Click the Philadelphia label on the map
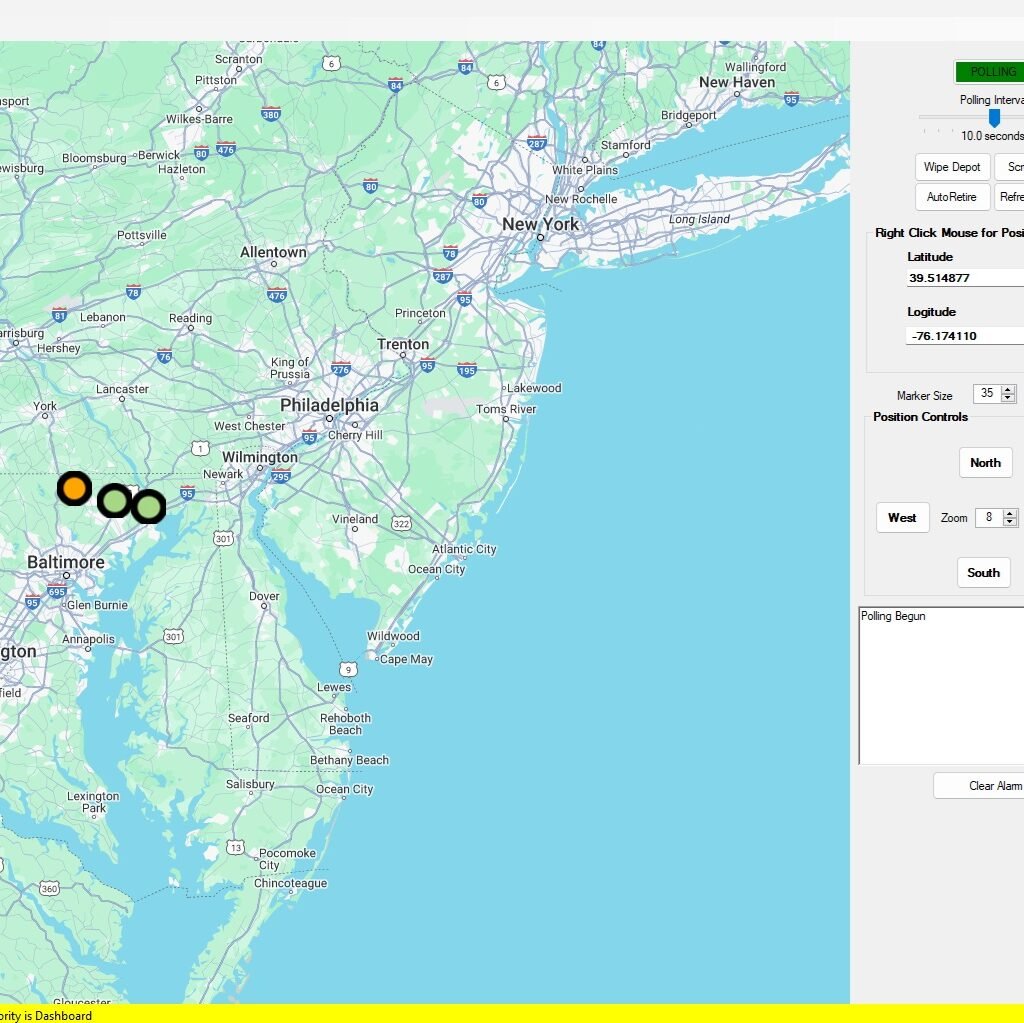This screenshot has width=1024, height=1023. [x=329, y=405]
